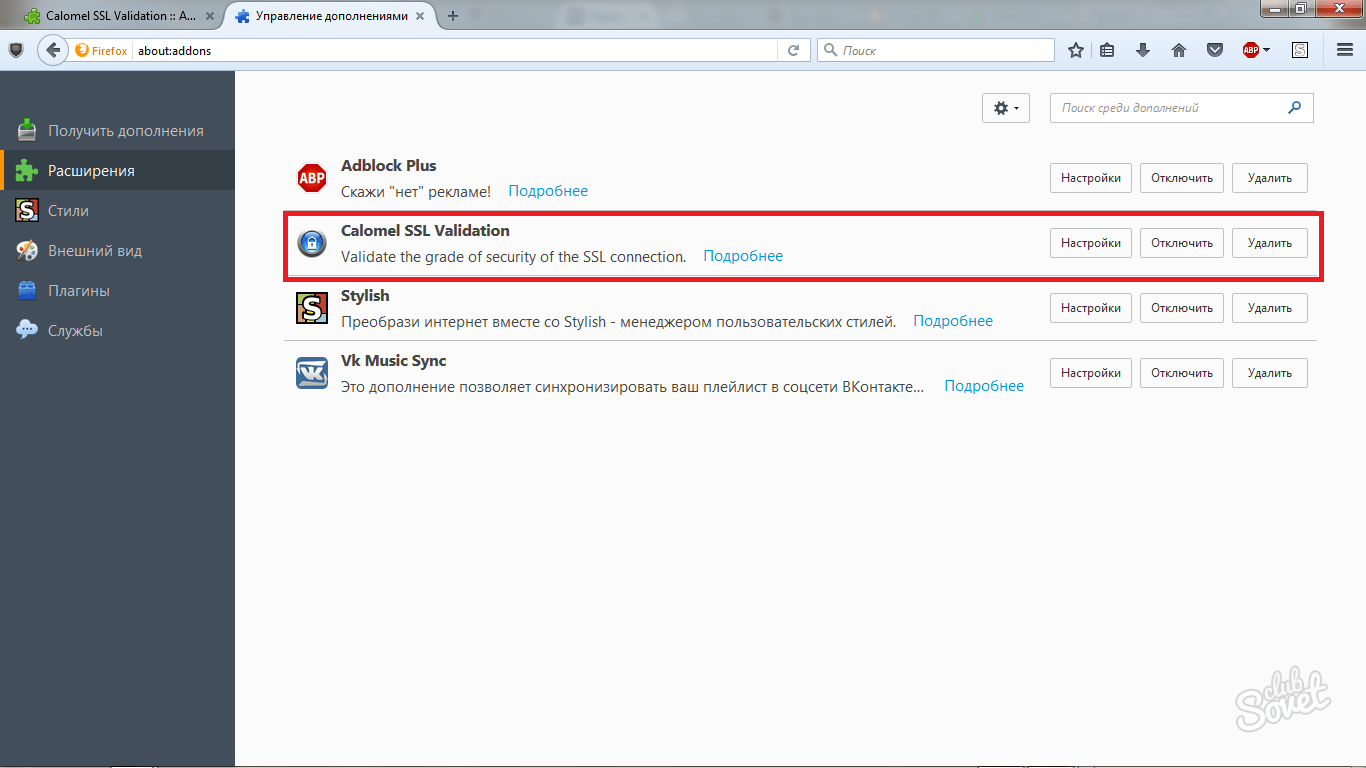
Task: Open the gear tools dropdown
Action: 1006,108
